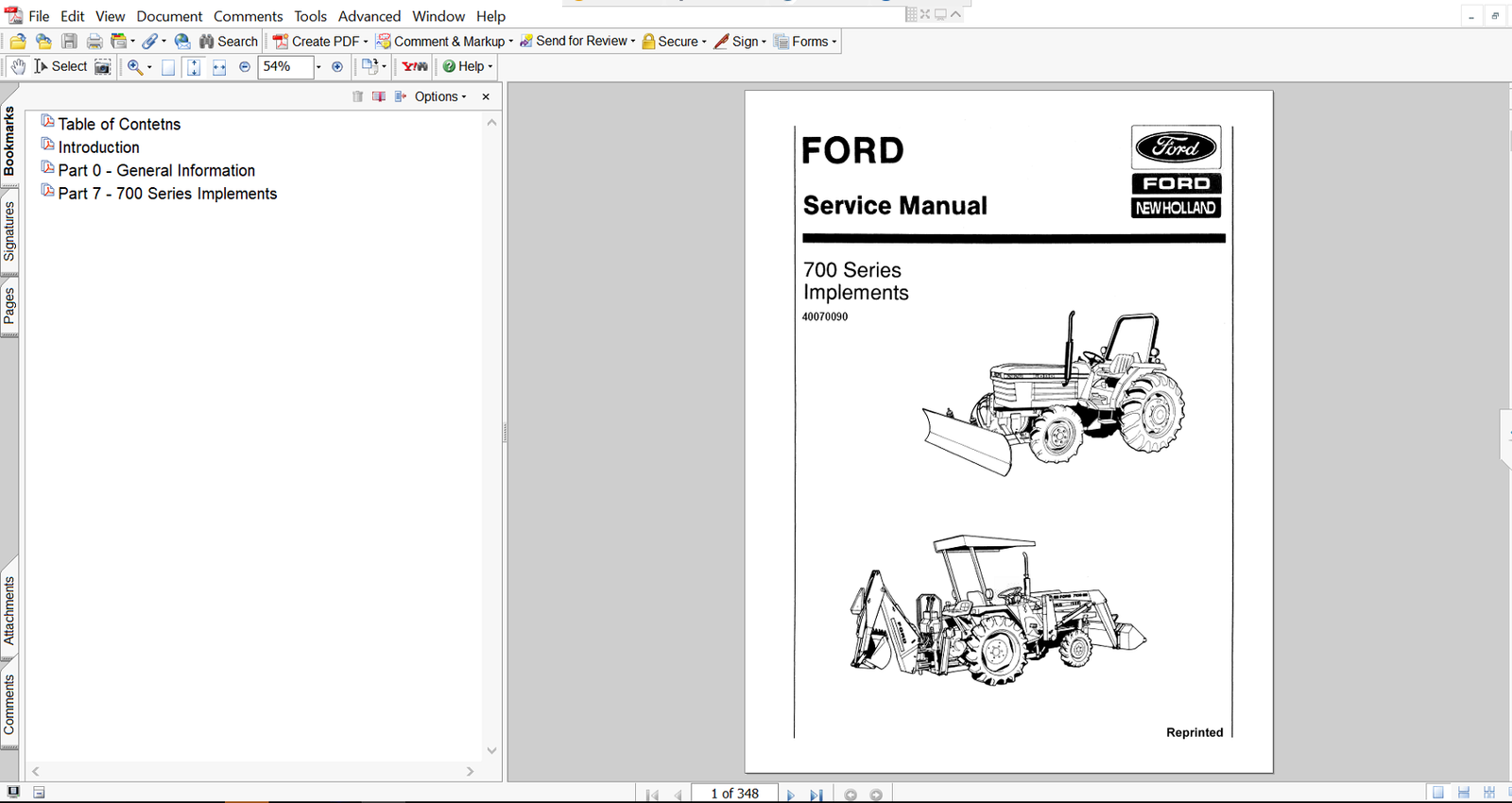Click the Save floppy disk icon
This screenshot has height=803, width=1512.
tap(69, 42)
